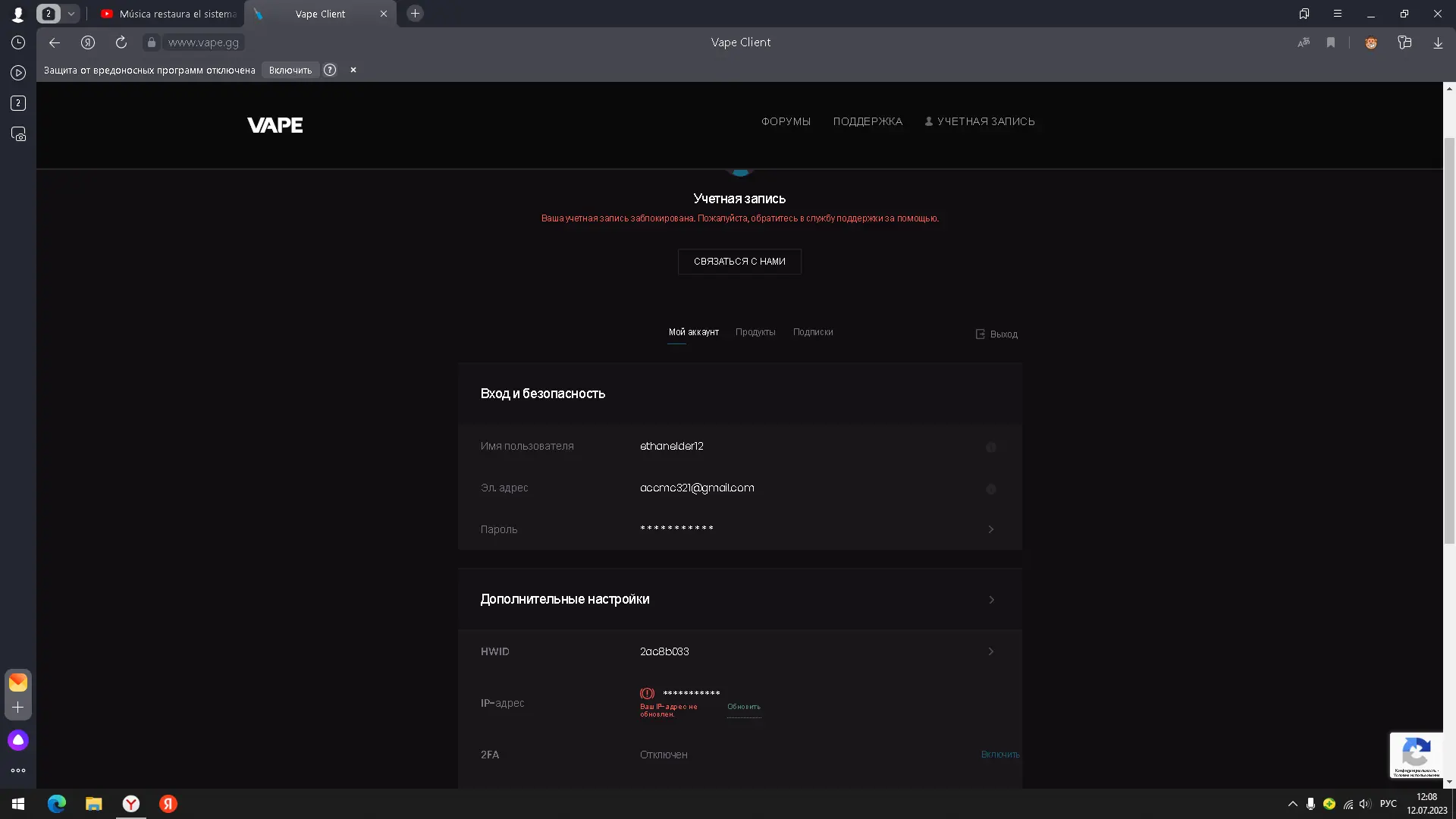1456x819 pixels.
Task: Open ФОРУМЫ navigation item
Action: (x=786, y=121)
